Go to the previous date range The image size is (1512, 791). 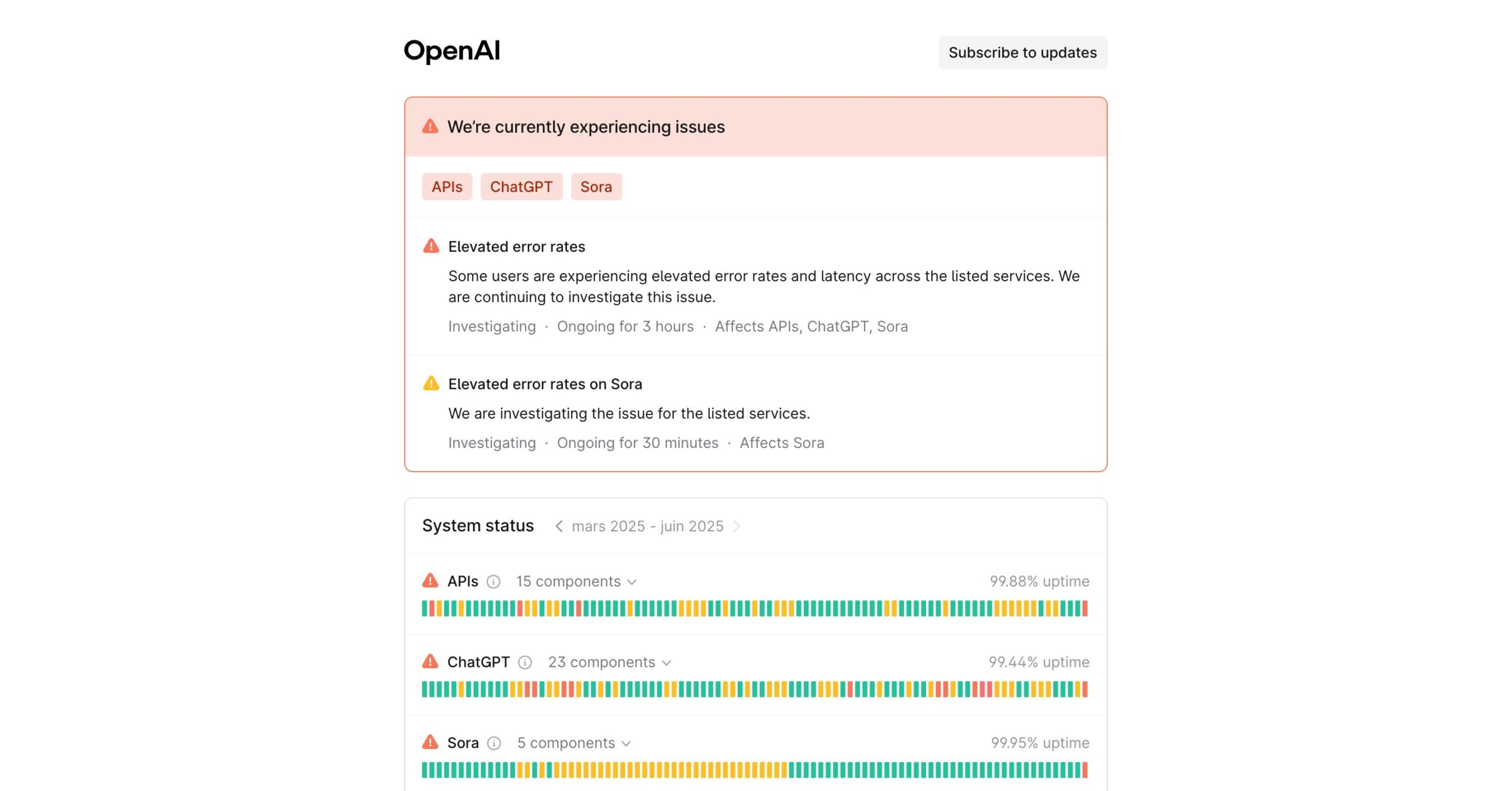(559, 526)
